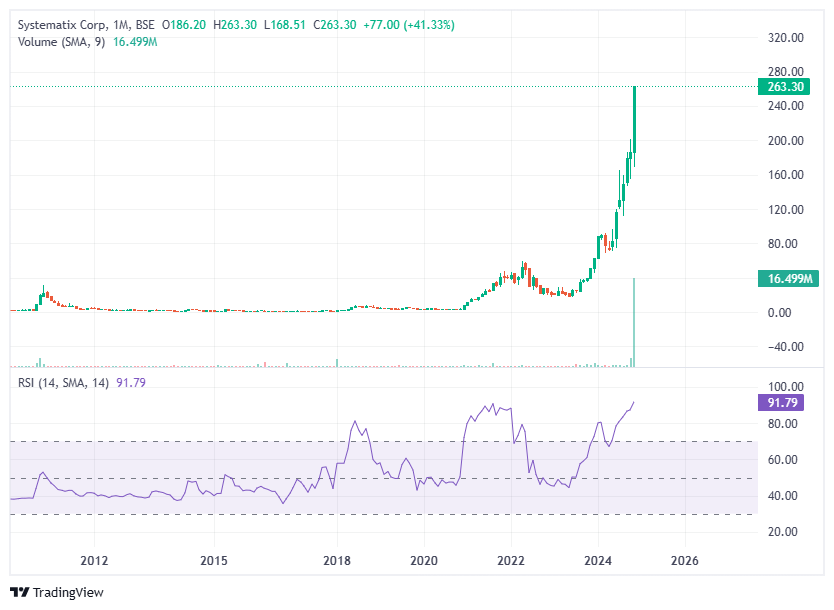Click the 100.00 RSI axis label
Image resolution: width=834 pixels, height=610 pixels.
click(x=786, y=387)
